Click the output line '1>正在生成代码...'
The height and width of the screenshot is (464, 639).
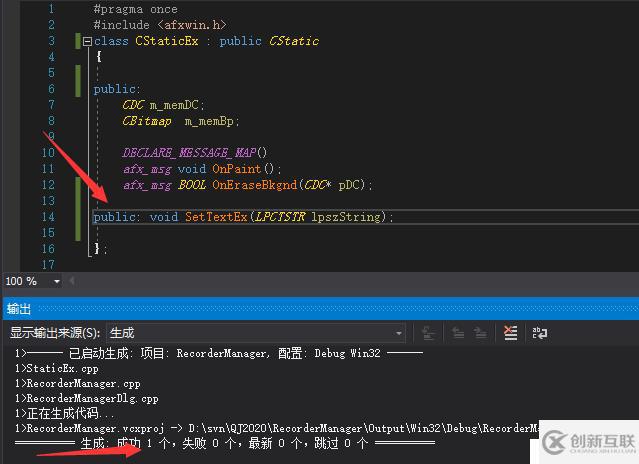(x=65, y=413)
